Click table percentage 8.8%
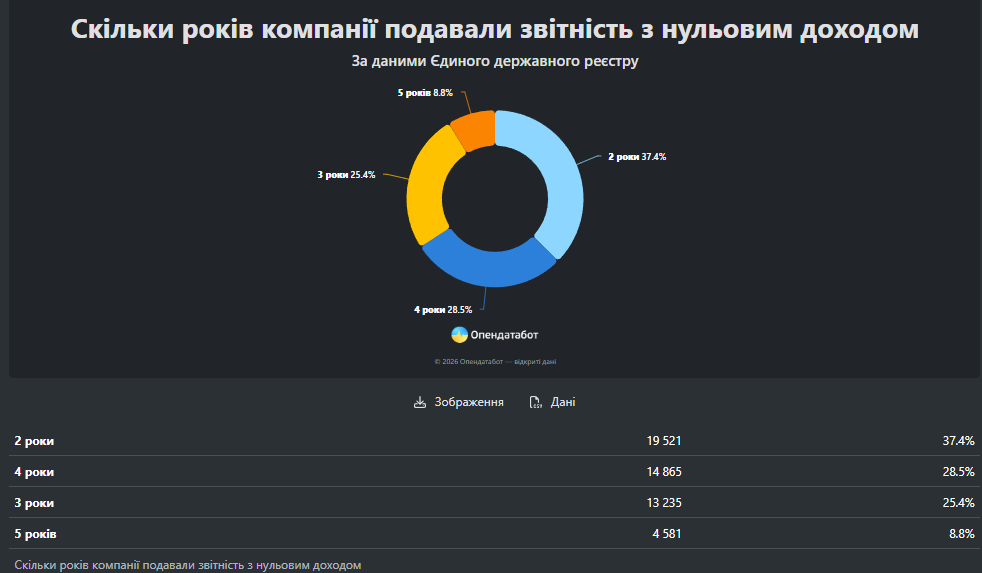 pyautogui.click(x=962, y=534)
